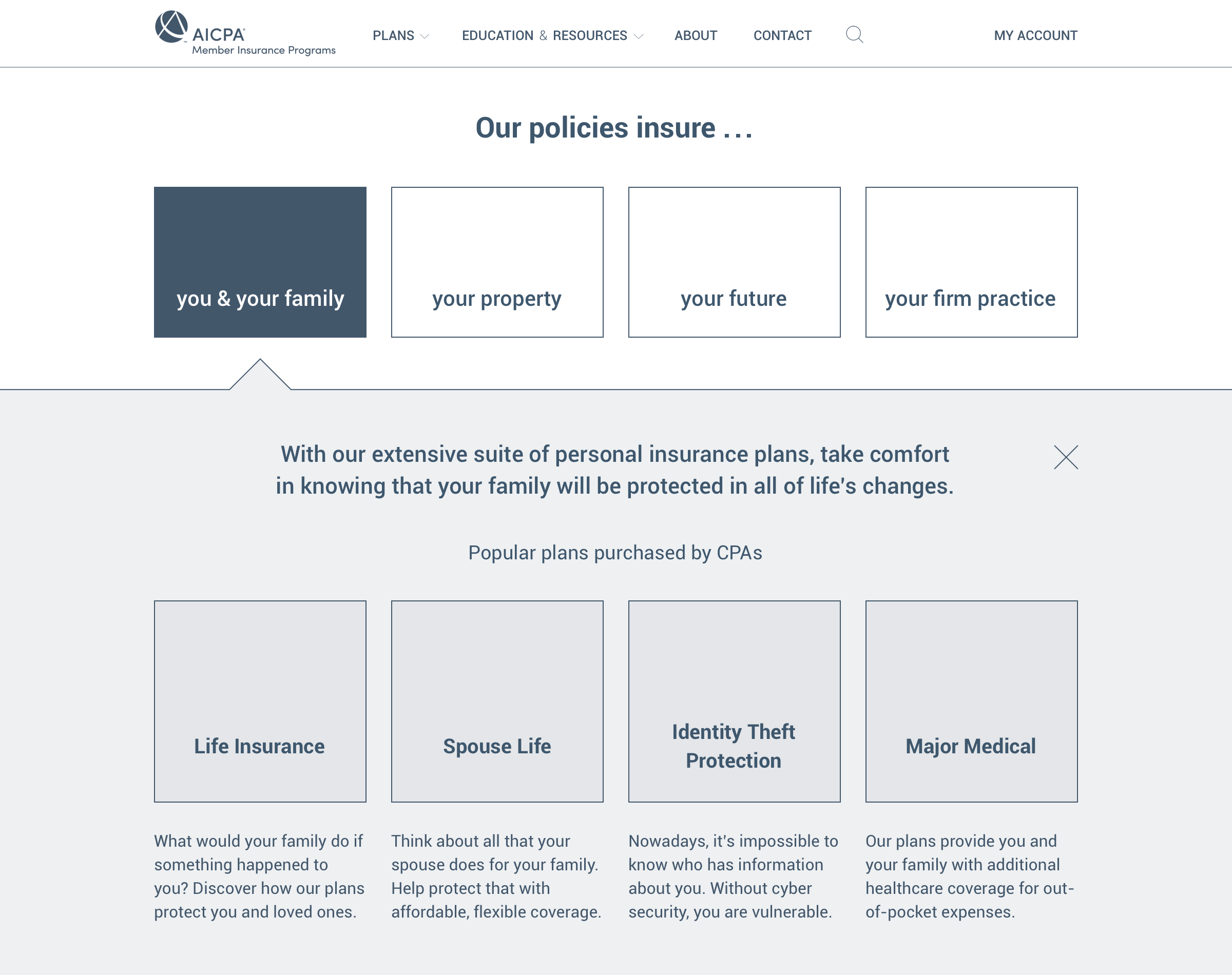
Task: Select the "your future" tile
Action: (x=734, y=262)
